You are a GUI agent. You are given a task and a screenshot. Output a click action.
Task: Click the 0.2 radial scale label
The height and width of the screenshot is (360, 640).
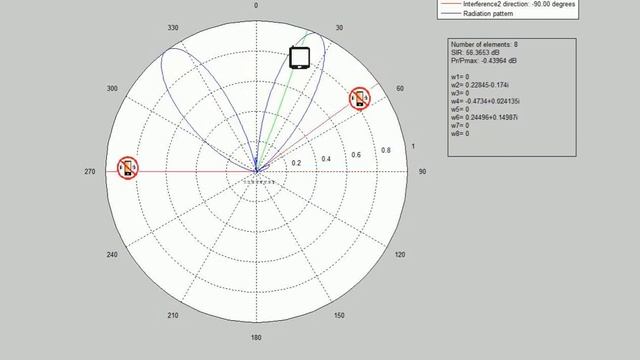pos(296,163)
